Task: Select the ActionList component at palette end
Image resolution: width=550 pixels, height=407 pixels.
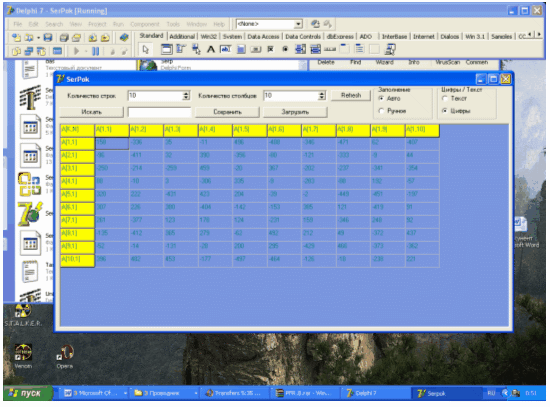Action: coord(390,49)
